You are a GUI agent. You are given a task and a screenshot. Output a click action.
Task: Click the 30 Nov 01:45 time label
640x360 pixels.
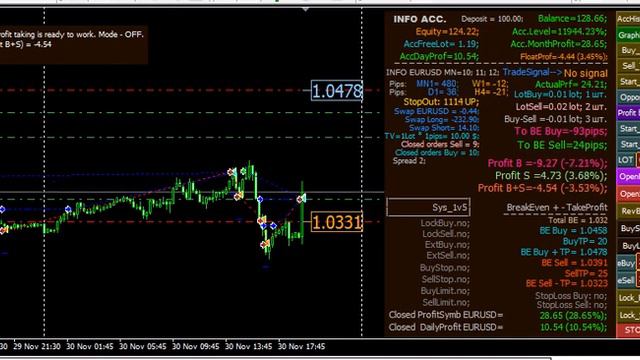pos(90,347)
